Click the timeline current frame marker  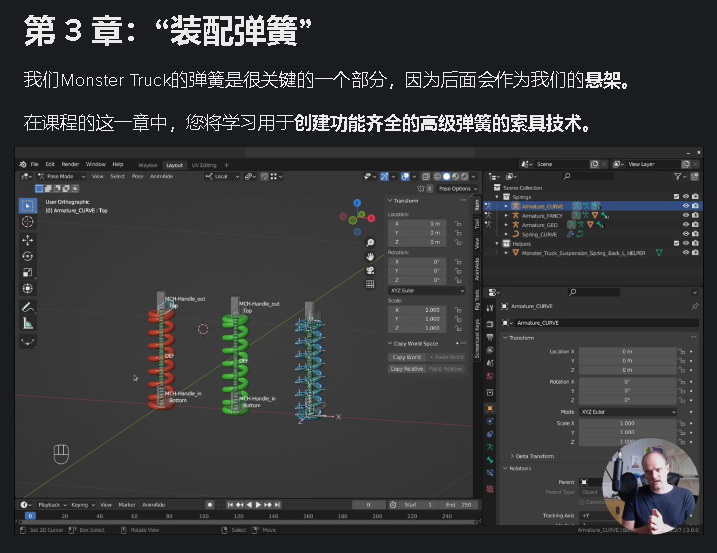30,516
